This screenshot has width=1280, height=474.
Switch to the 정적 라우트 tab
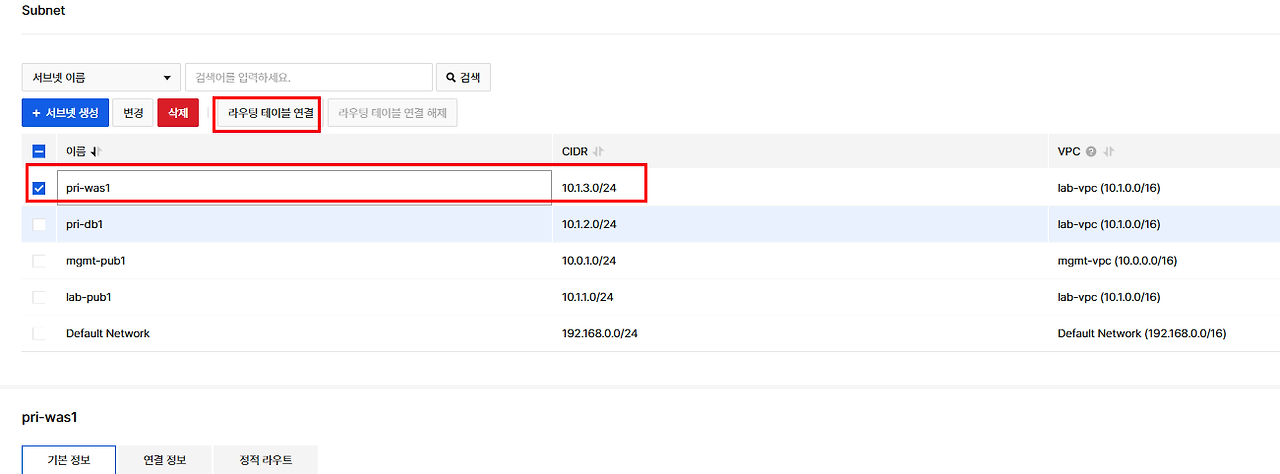click(x=266, y=460)
